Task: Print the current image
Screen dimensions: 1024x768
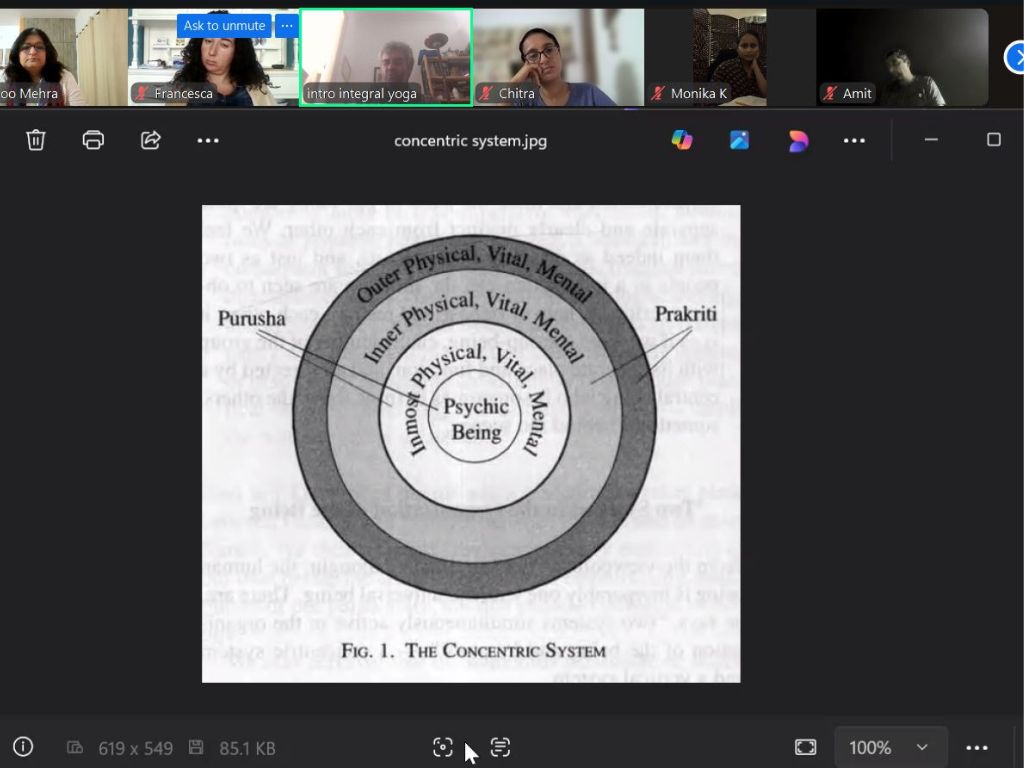Action: click(x=93, y=140)
